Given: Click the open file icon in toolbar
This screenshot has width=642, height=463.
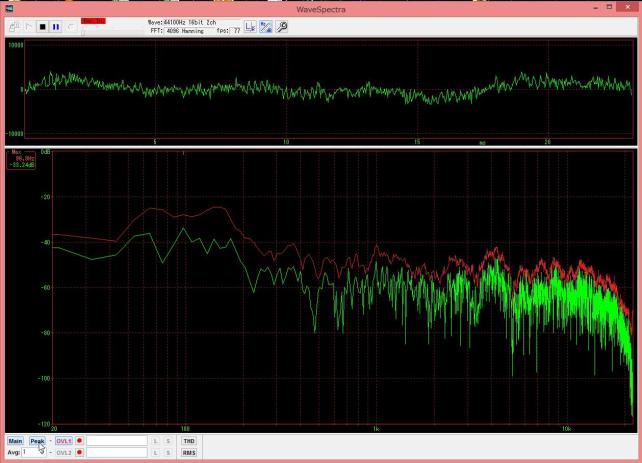Looking at the screenshot, I should coord(14,27).
